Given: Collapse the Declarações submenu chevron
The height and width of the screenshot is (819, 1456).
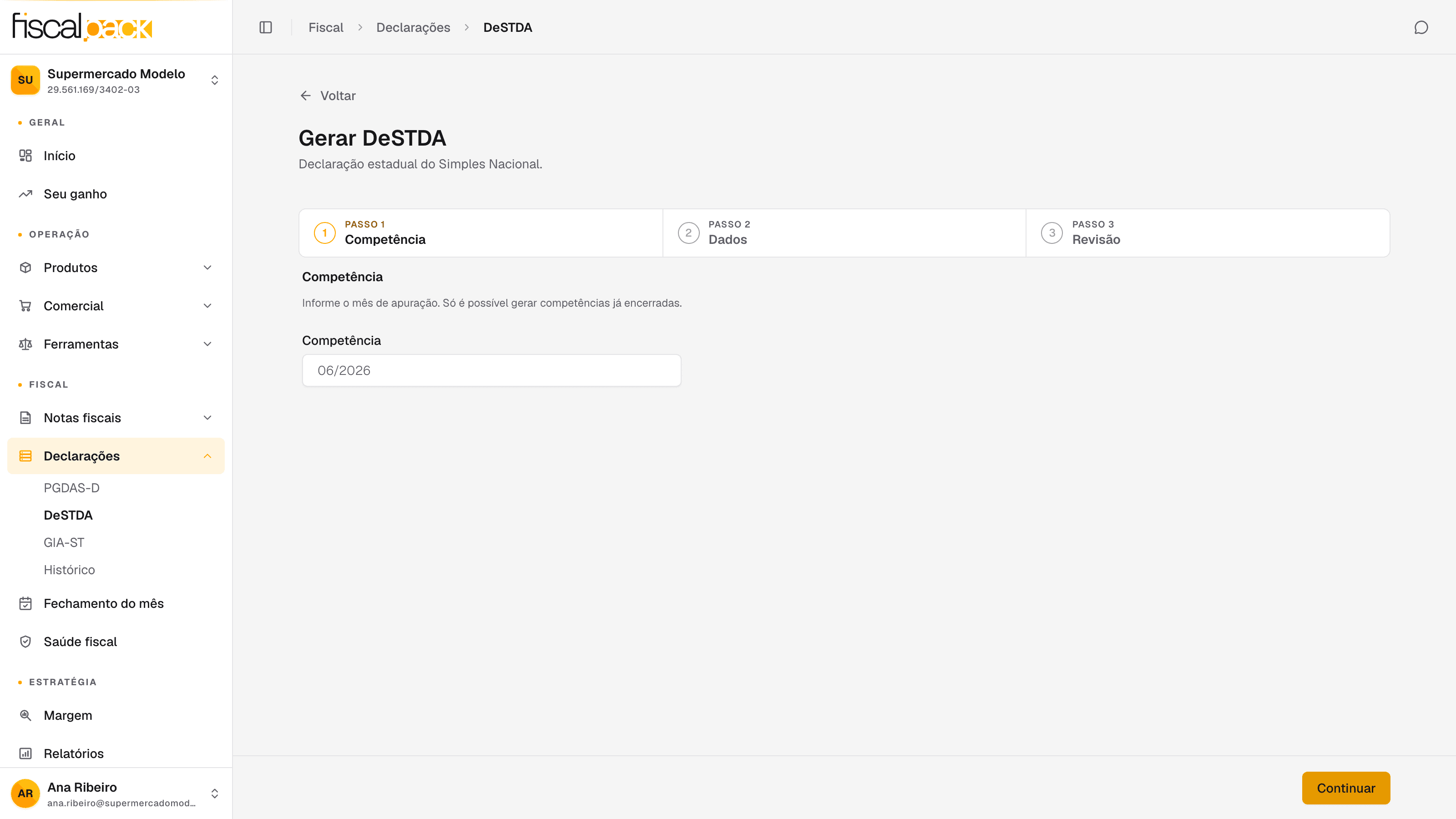Looking at the screenshot, I should point(207,456).
